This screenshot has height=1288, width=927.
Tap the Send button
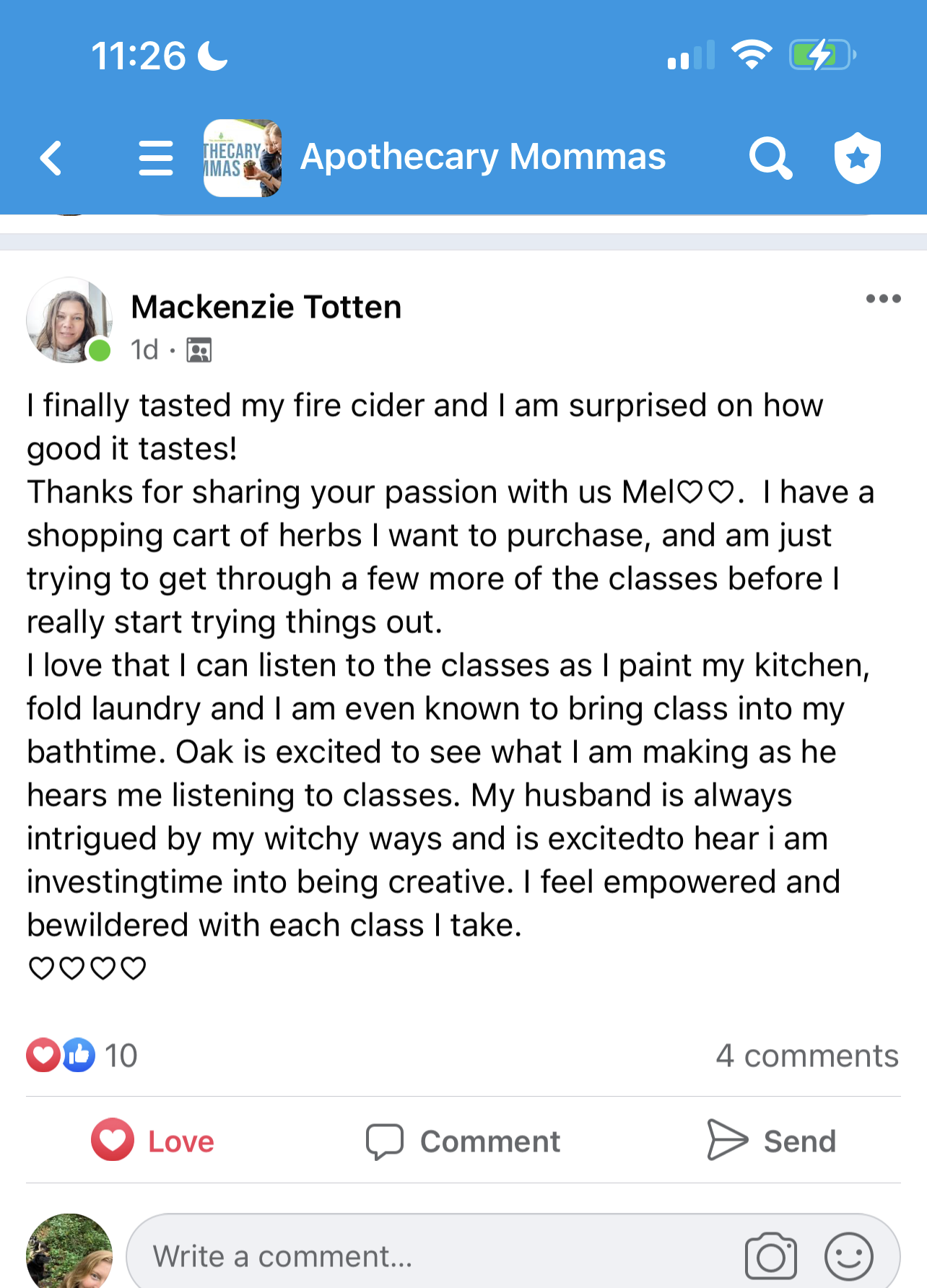[771, 1141]
